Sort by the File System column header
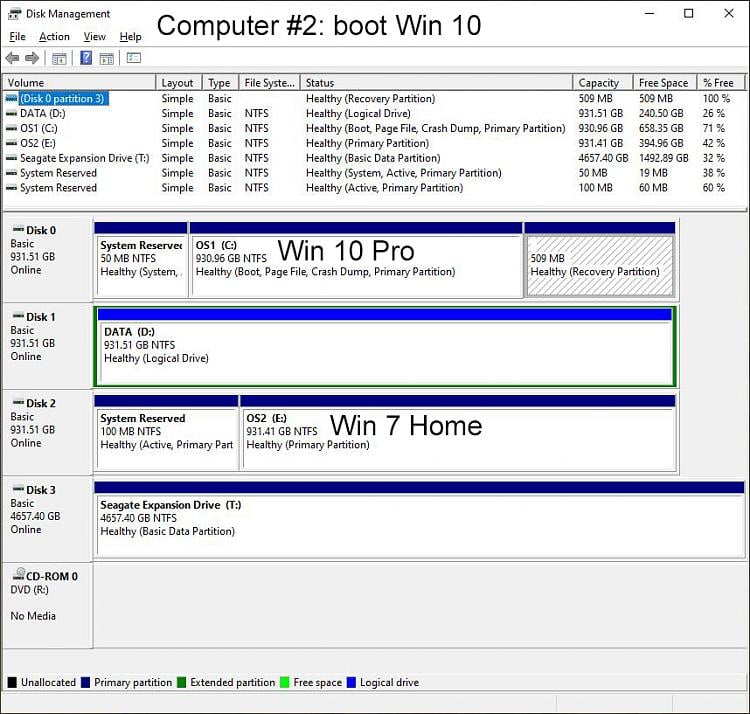 pos(269,83)
